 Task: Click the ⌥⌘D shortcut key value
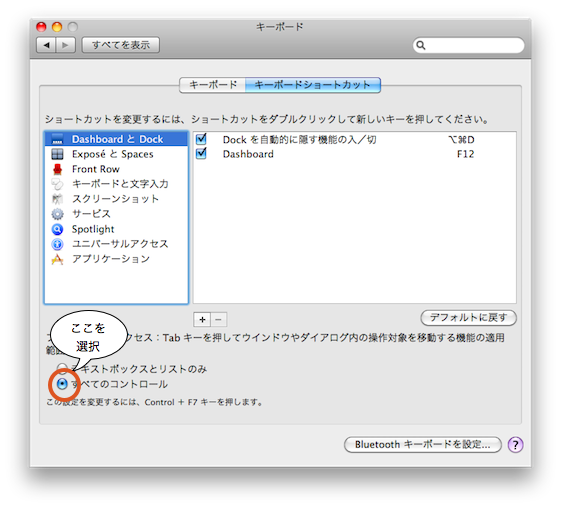pos(461,140)
